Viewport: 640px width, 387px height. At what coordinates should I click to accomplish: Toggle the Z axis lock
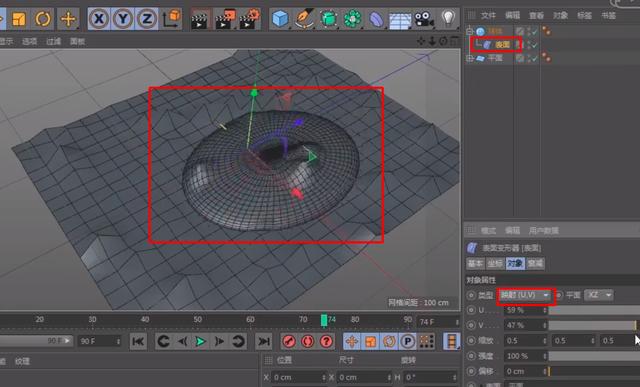pos(147,19)
